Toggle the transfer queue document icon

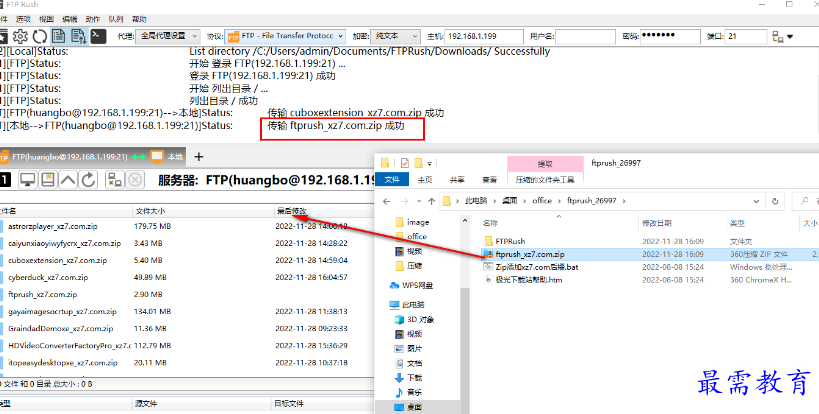78,37
